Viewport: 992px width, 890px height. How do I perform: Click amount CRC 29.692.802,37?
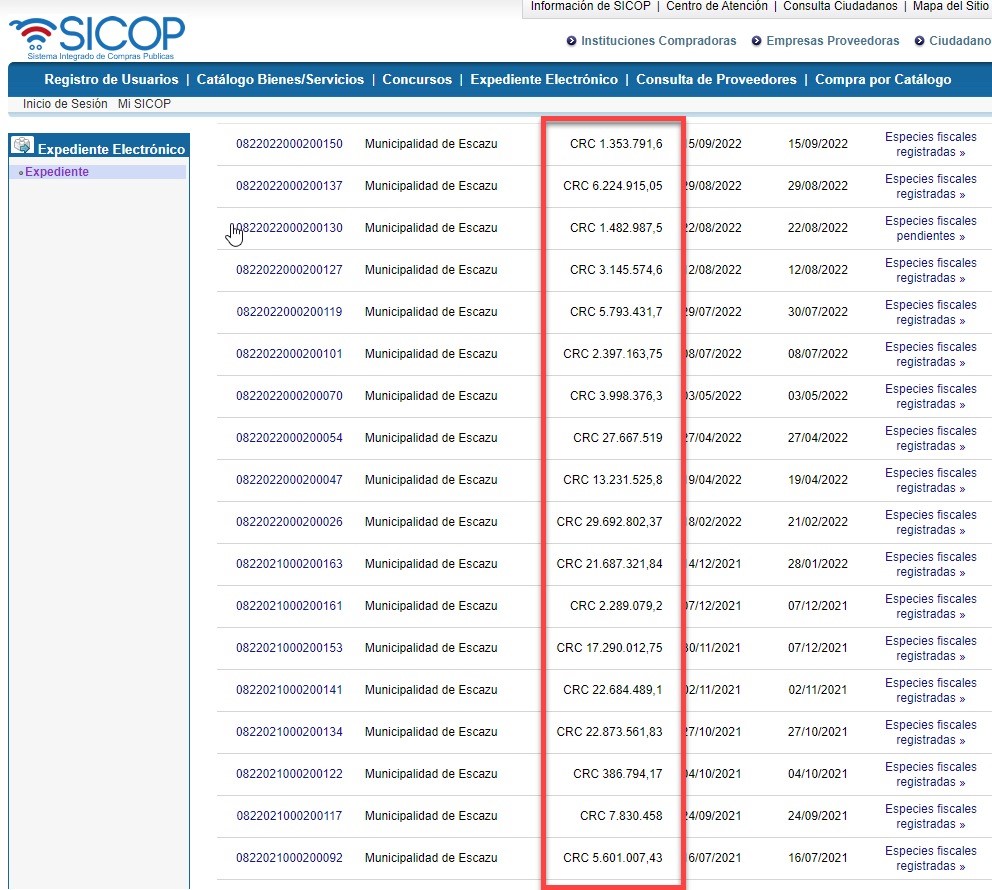coord(609,522)
